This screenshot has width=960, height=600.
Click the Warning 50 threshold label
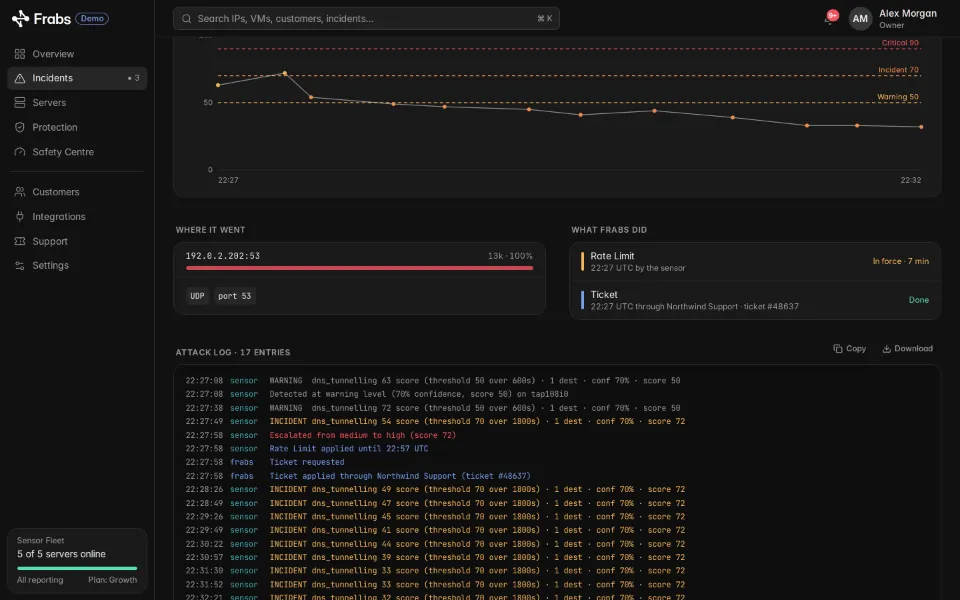click(x=898, y=97)
